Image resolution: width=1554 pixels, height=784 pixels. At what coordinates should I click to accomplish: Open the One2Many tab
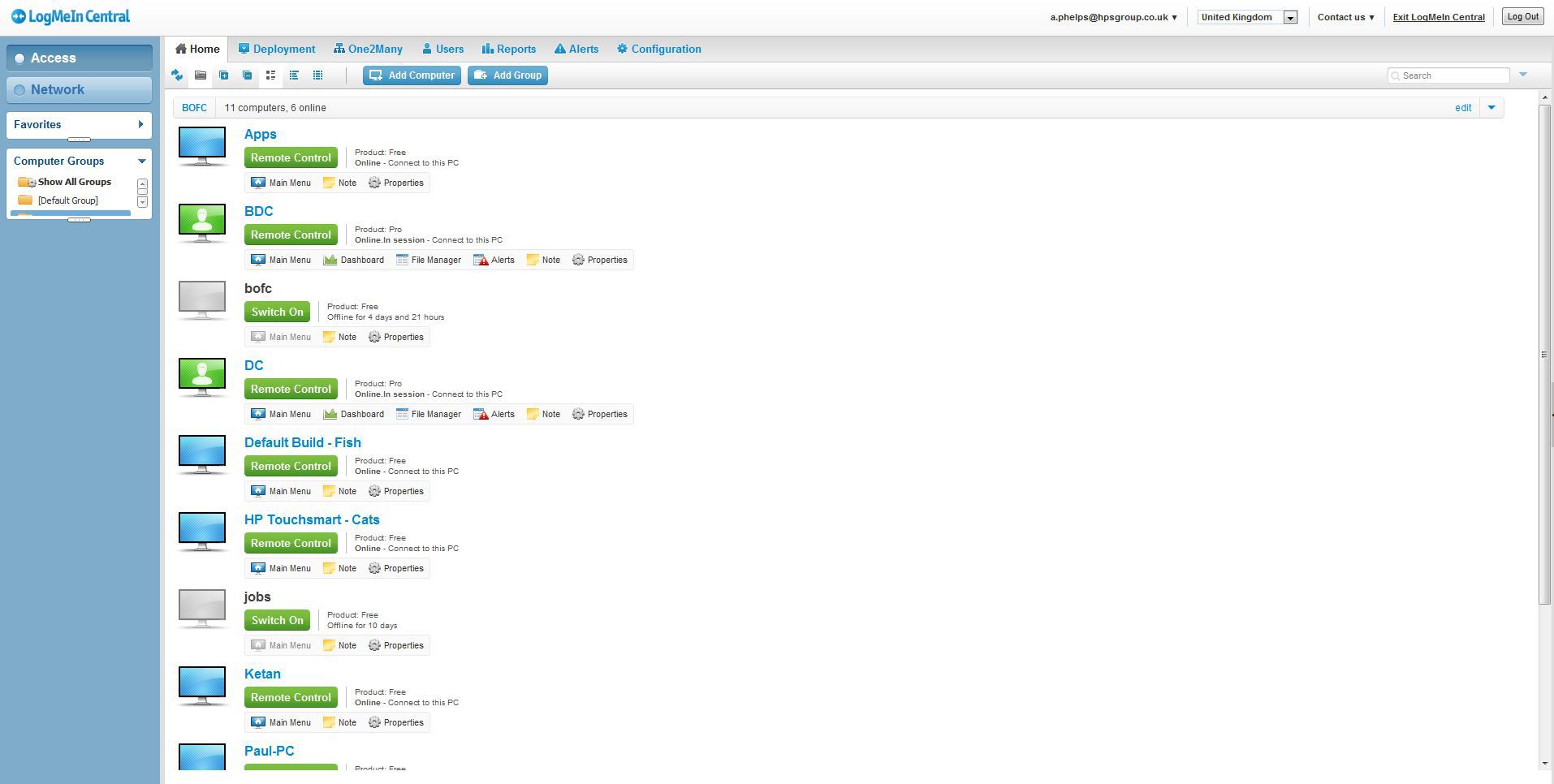pyautogui.click(x=369, y=49)
